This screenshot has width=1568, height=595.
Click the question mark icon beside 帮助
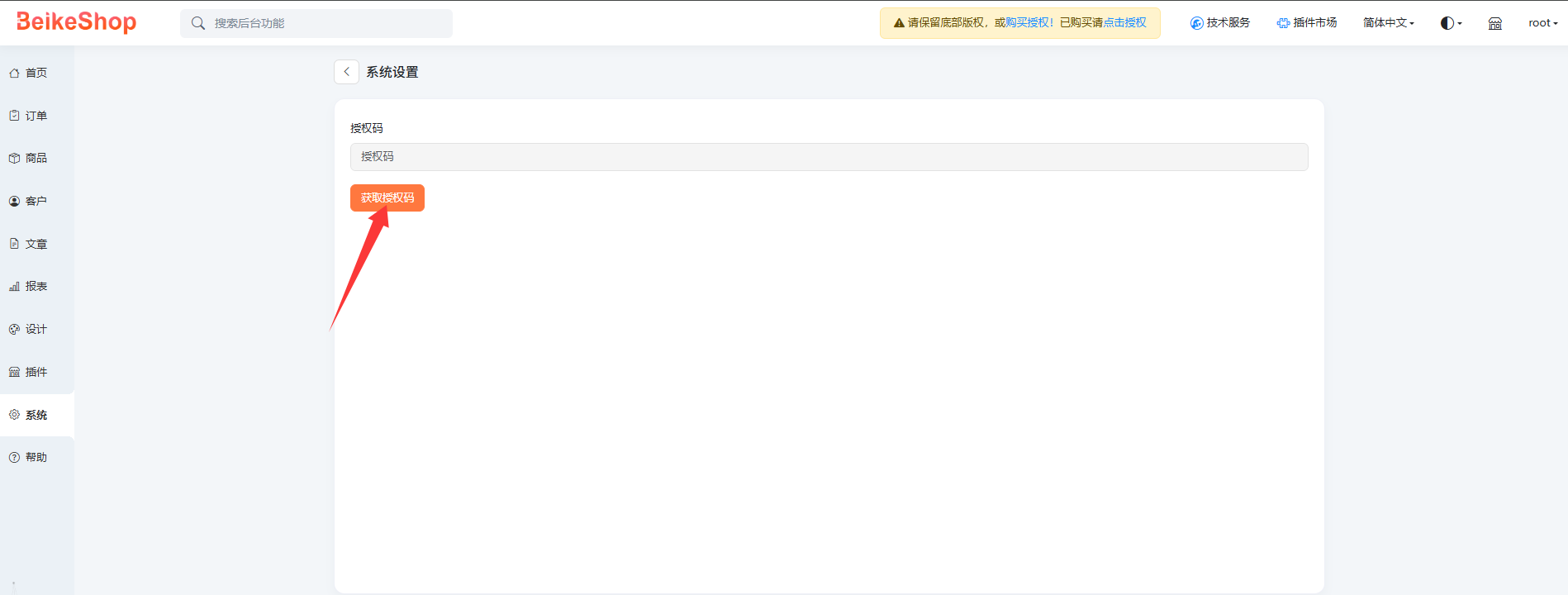pos(14,457)
